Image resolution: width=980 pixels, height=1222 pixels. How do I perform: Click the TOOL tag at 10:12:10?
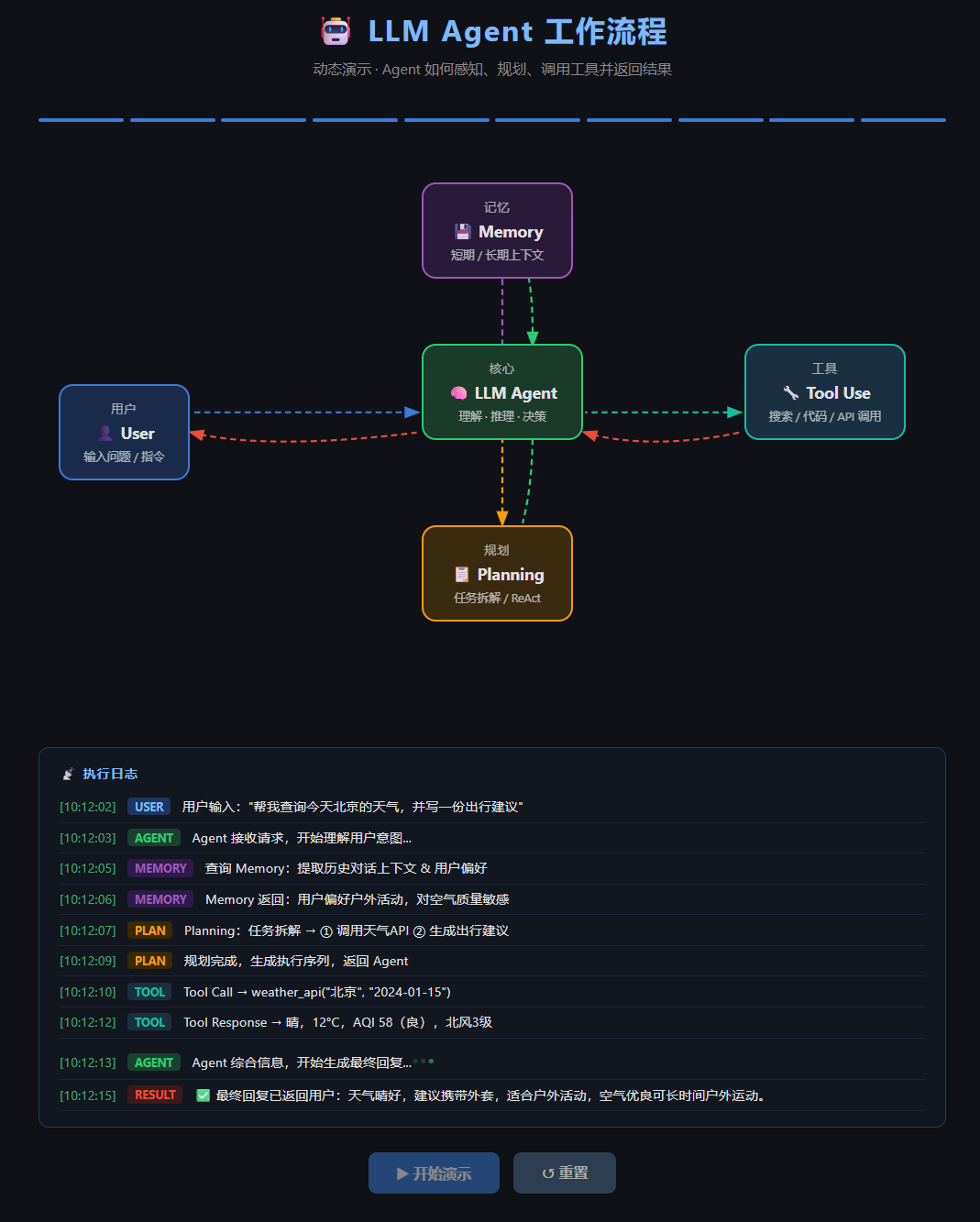pos(149,993)
